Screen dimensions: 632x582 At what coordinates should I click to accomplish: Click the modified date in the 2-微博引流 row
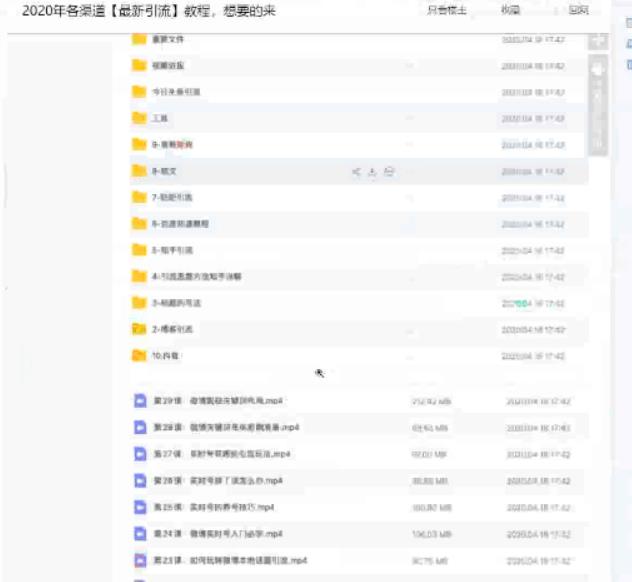pyautogui.click(x=533, y=330)
